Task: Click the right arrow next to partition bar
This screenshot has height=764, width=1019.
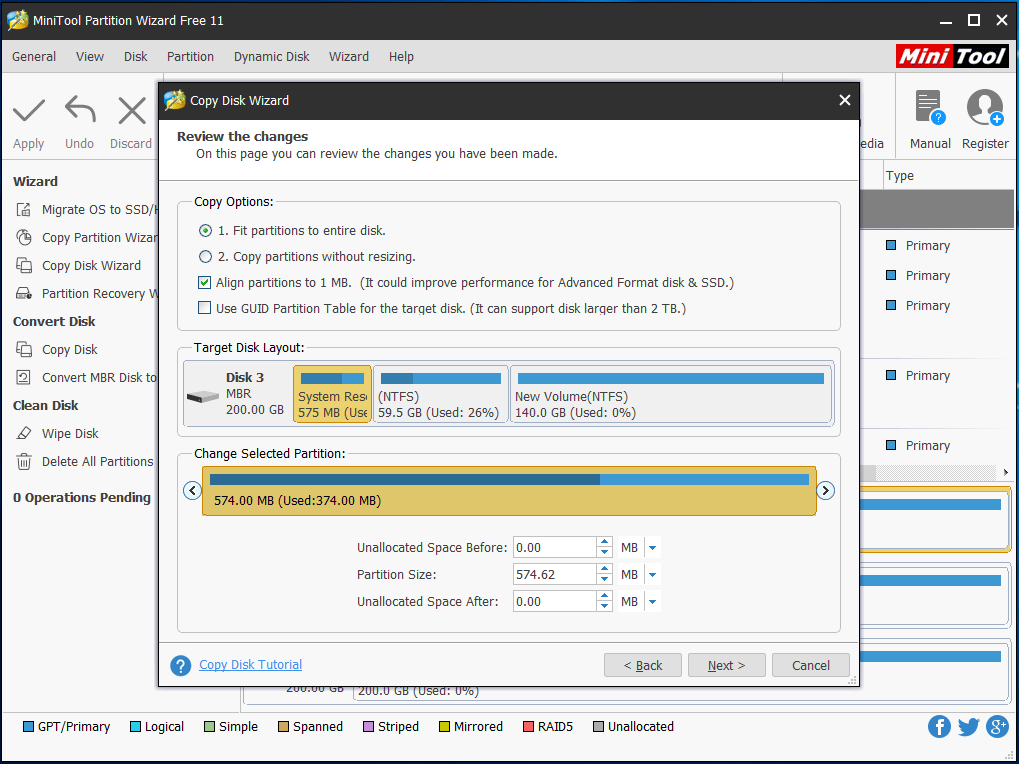Action: pos(825,490)
